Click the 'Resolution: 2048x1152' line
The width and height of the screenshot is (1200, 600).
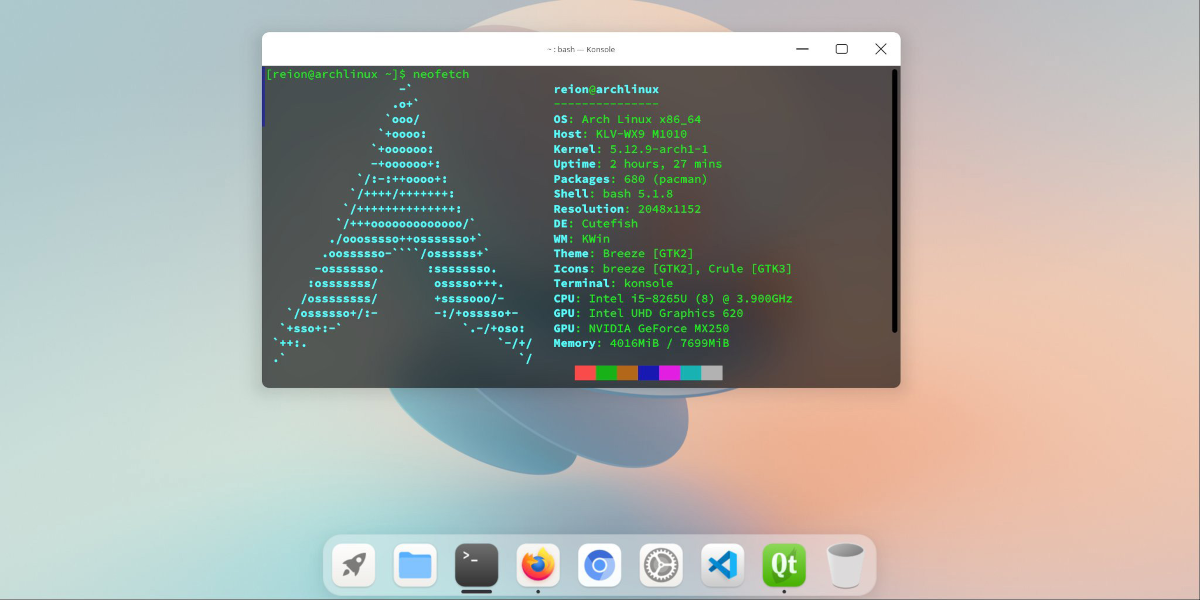[627, 209]
